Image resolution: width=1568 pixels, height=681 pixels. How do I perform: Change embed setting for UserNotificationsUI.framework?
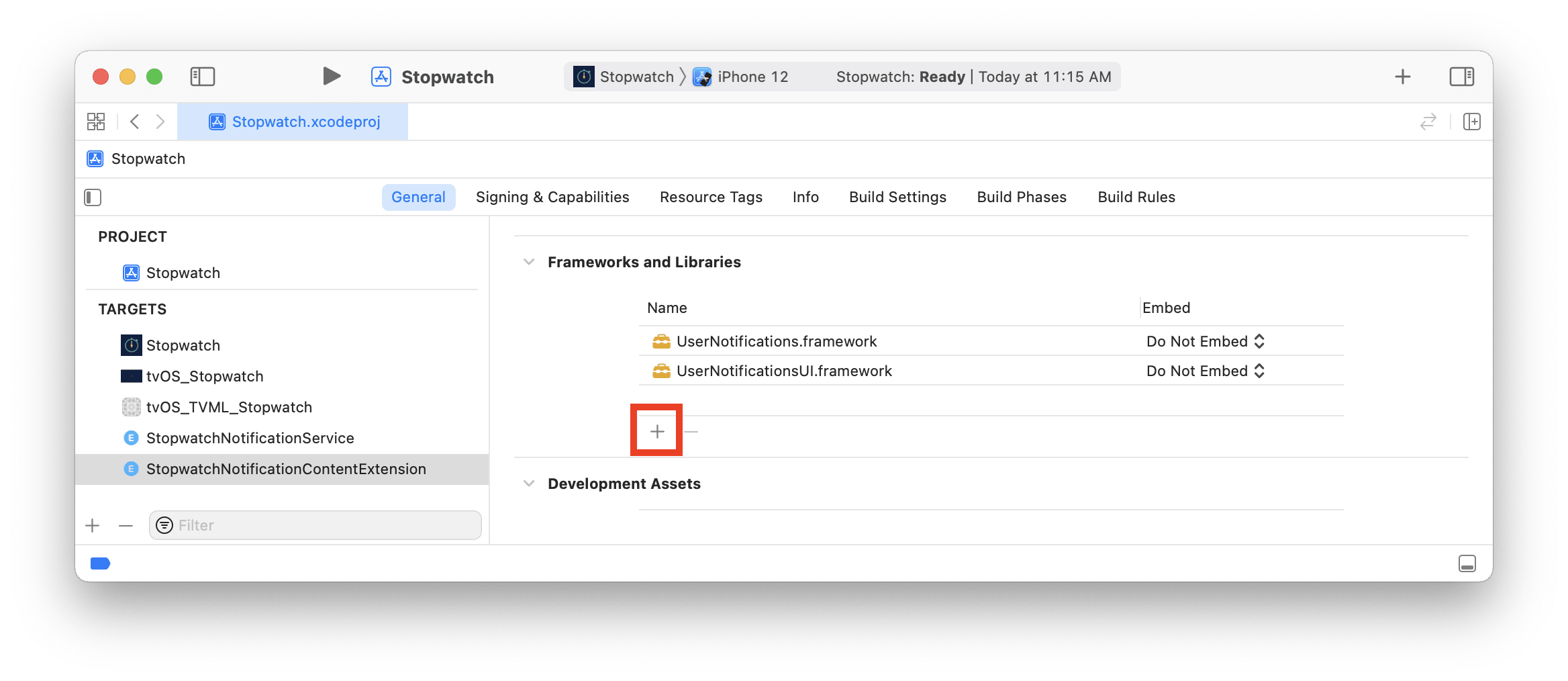coord(1205,371)
